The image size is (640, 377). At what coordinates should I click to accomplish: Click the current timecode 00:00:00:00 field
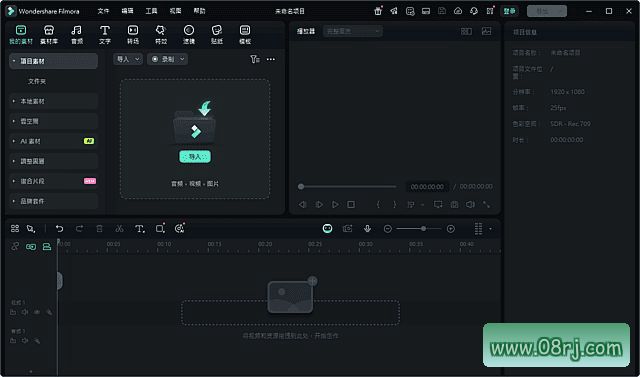tap(427, 186)
